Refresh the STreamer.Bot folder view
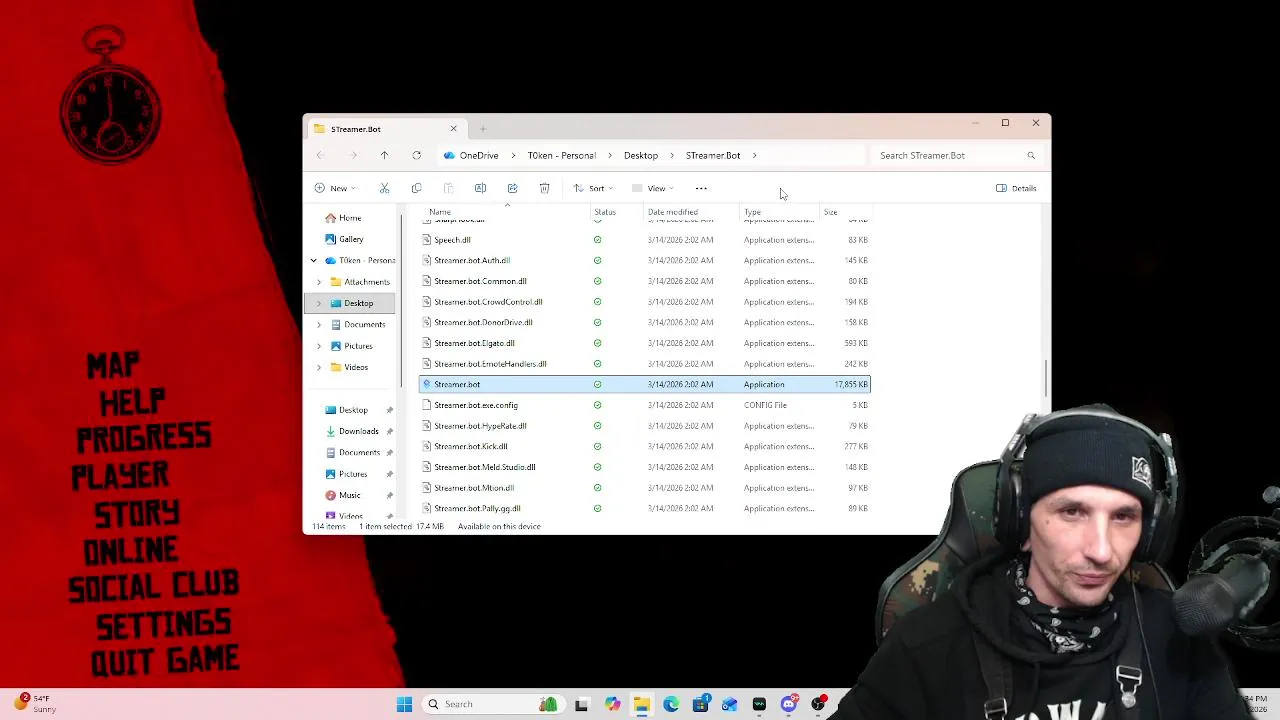The width and height of the screenshot is (1280, 720). 416,155
